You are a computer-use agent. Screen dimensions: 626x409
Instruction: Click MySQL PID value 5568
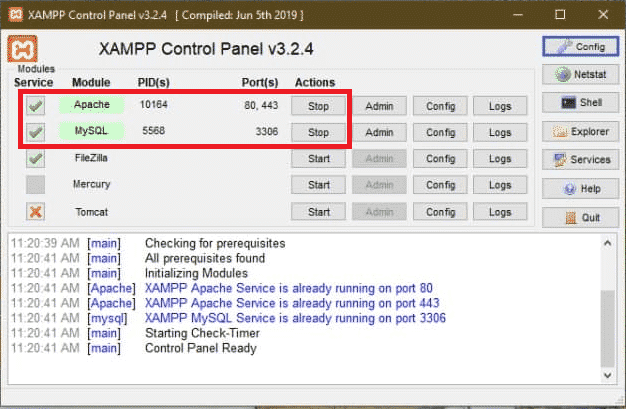tap(154, 131)
